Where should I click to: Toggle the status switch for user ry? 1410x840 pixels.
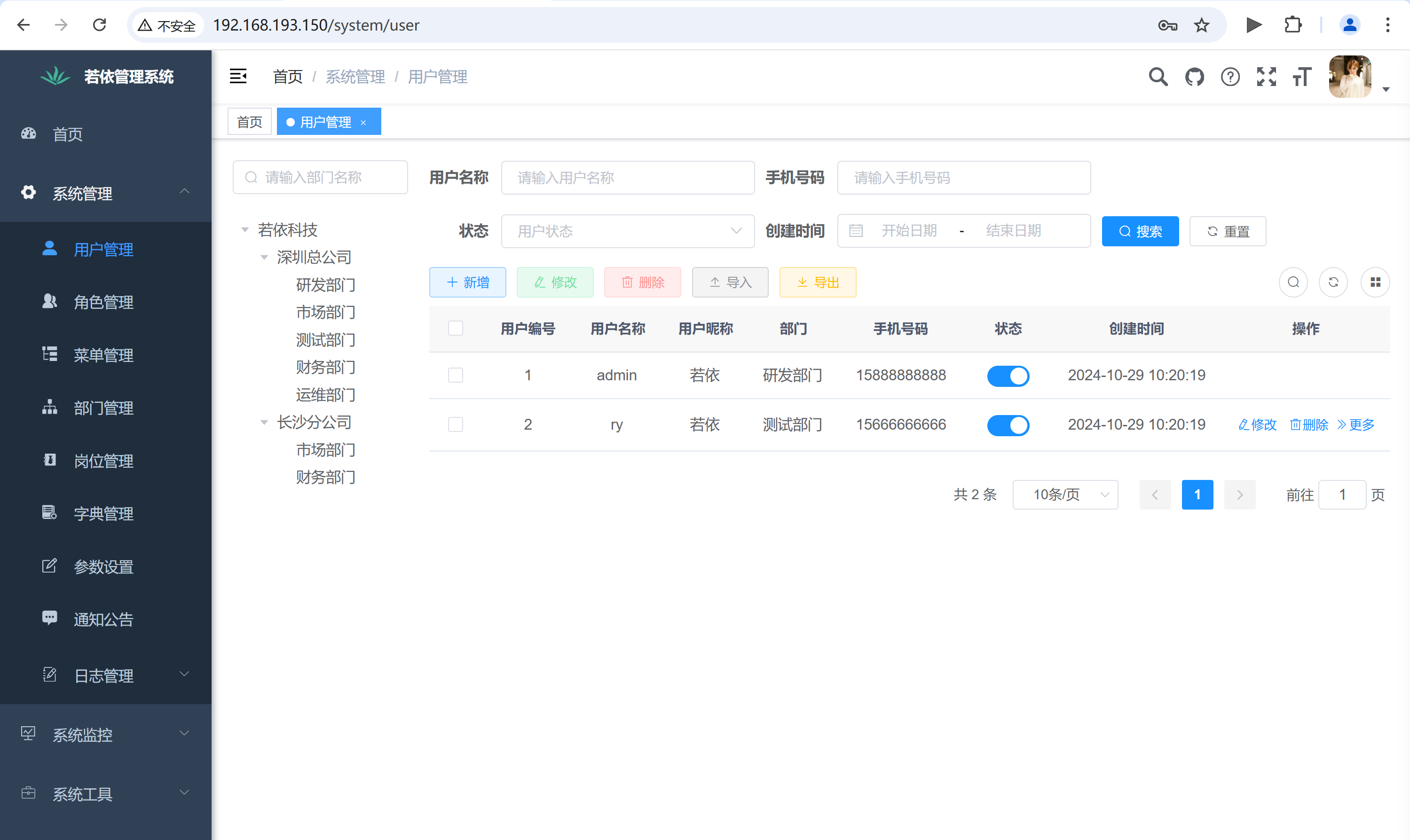pyautogui.click(x=1008, y=425)
